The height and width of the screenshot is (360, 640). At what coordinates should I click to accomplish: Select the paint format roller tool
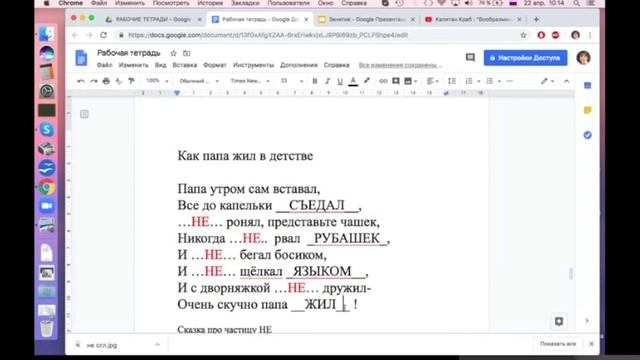click(131, 81)
